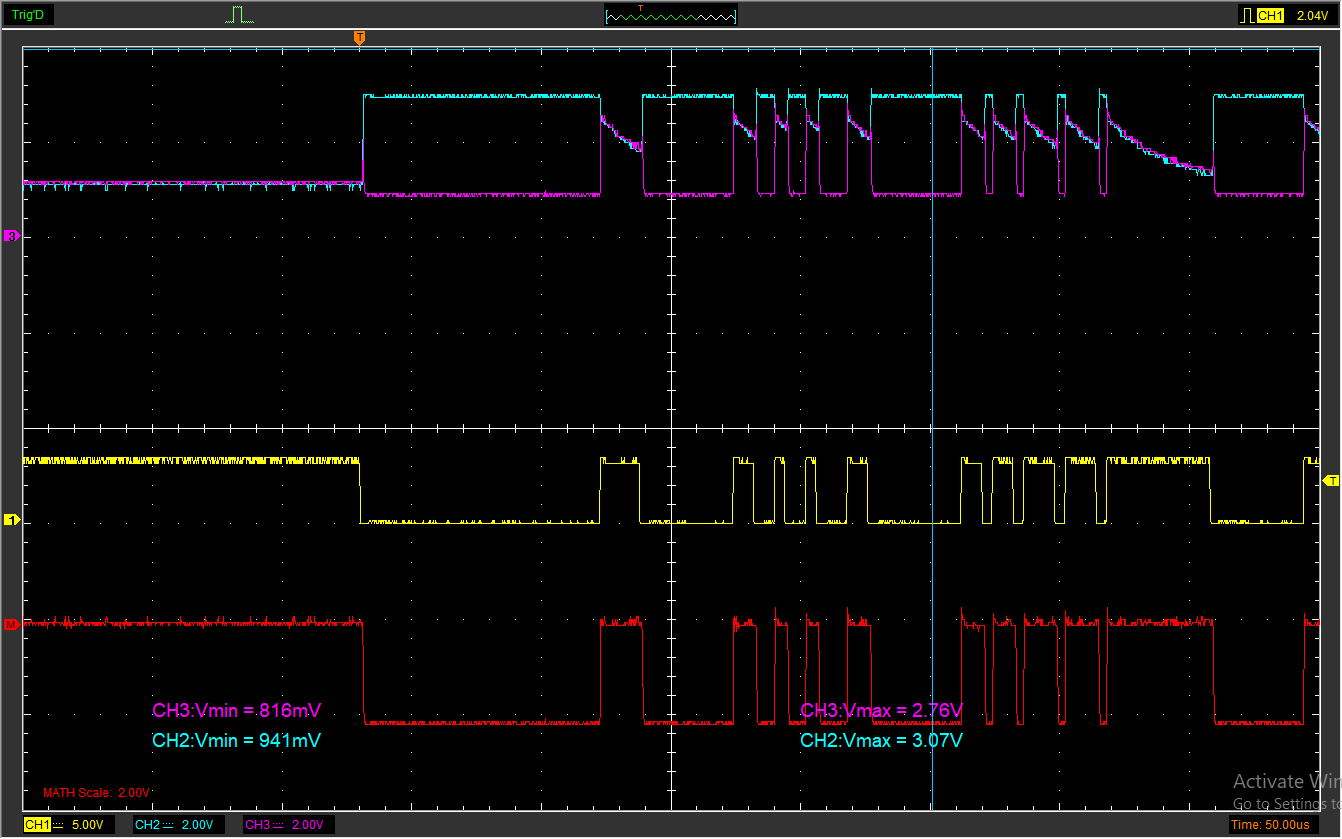Click the yellow channel 1 ground marker
Image resolution: width=1342 pixels, height=839 pixels.
point(12,520)
